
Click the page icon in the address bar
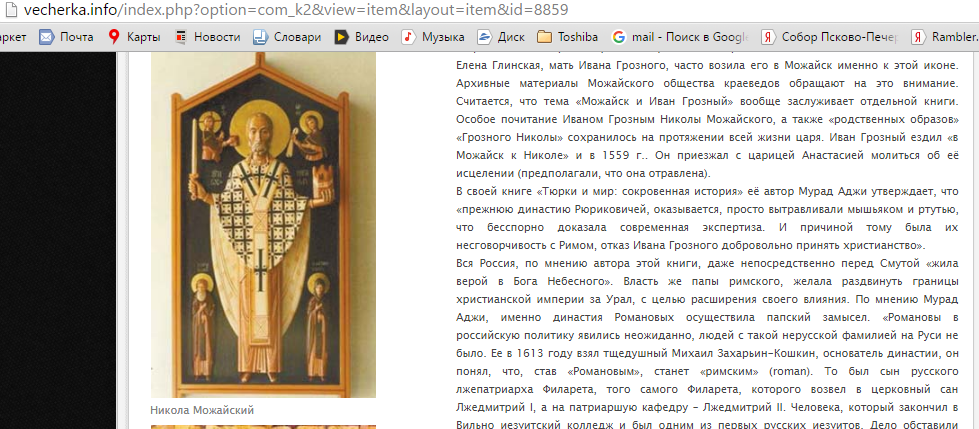[11, 11]
